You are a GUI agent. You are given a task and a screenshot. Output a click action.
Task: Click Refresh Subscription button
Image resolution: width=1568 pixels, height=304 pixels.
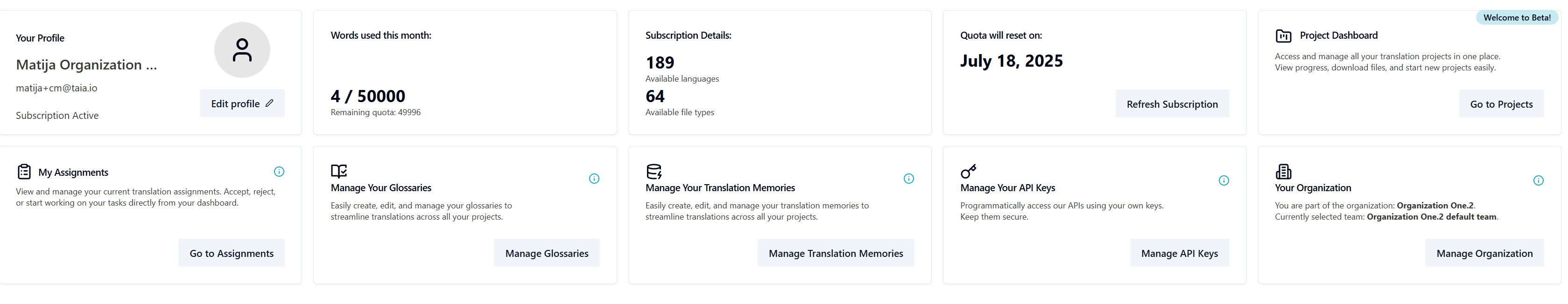click(x=1172, y=104)
